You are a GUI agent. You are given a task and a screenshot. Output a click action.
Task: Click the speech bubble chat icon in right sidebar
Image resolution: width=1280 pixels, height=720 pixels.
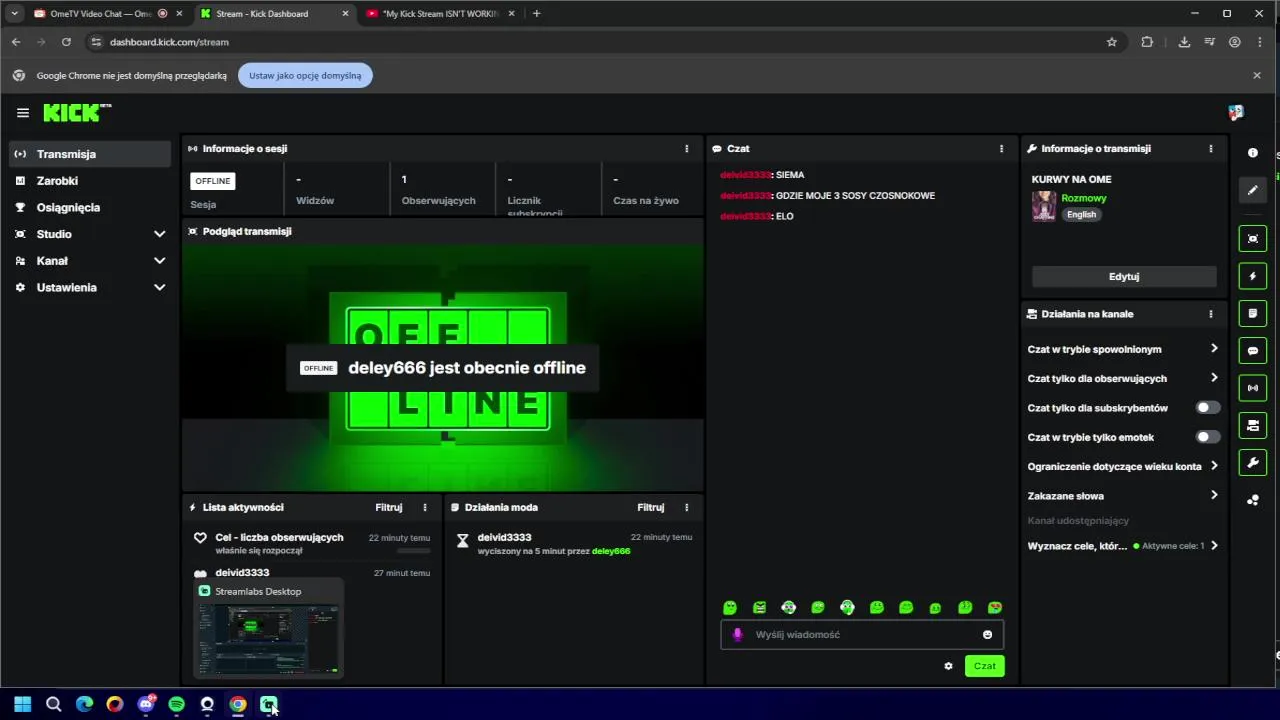[1253, 352]
